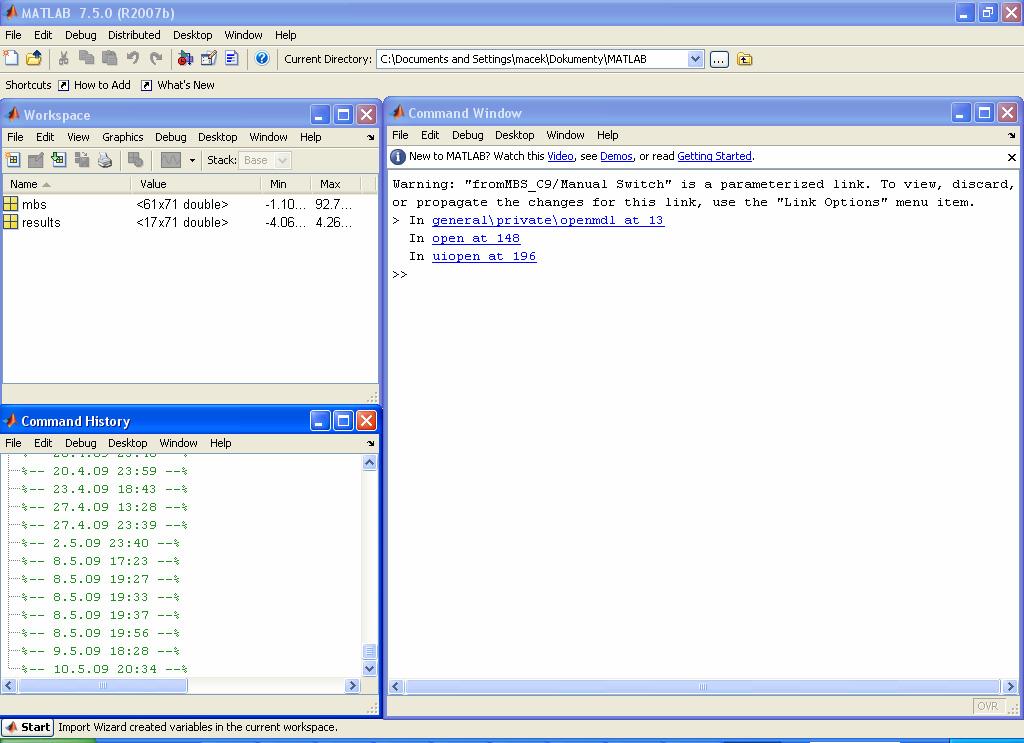Click the What's New shortcut icon
This screenshot has height=743, width=1024.
click(x=146, y=85)
